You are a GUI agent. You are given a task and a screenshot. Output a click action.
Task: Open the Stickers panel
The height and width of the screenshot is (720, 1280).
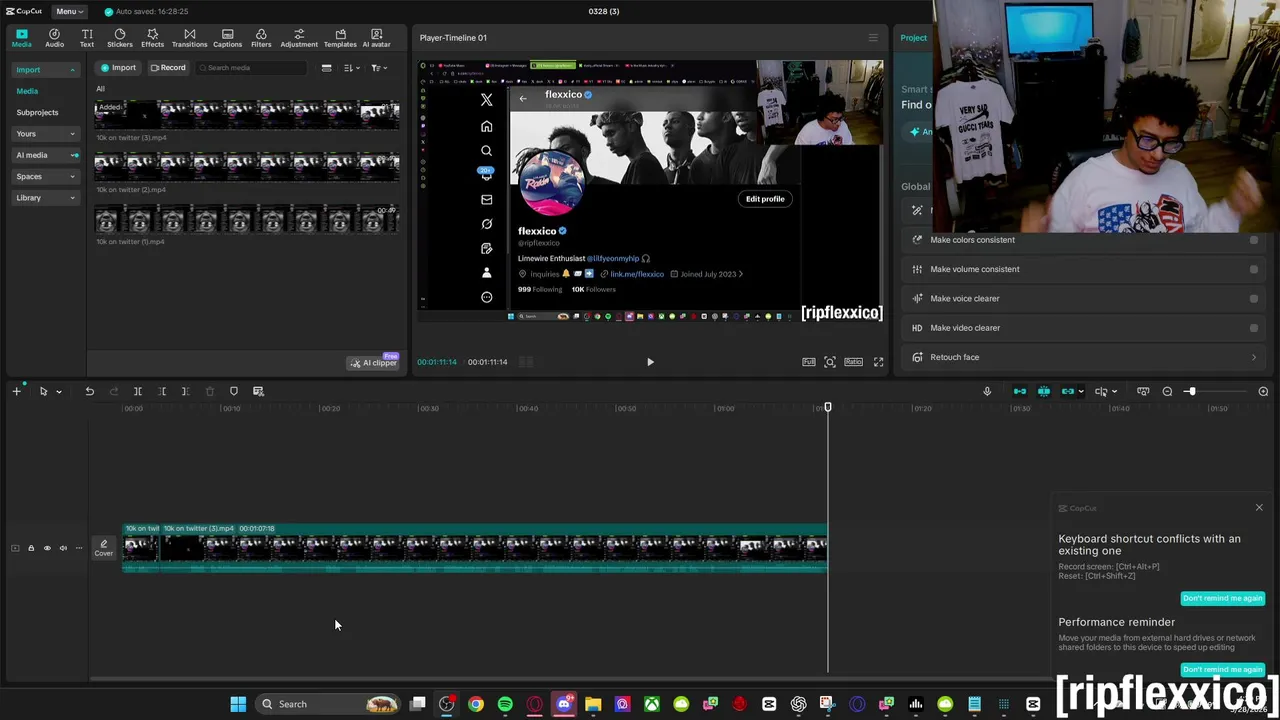point(120,38)
